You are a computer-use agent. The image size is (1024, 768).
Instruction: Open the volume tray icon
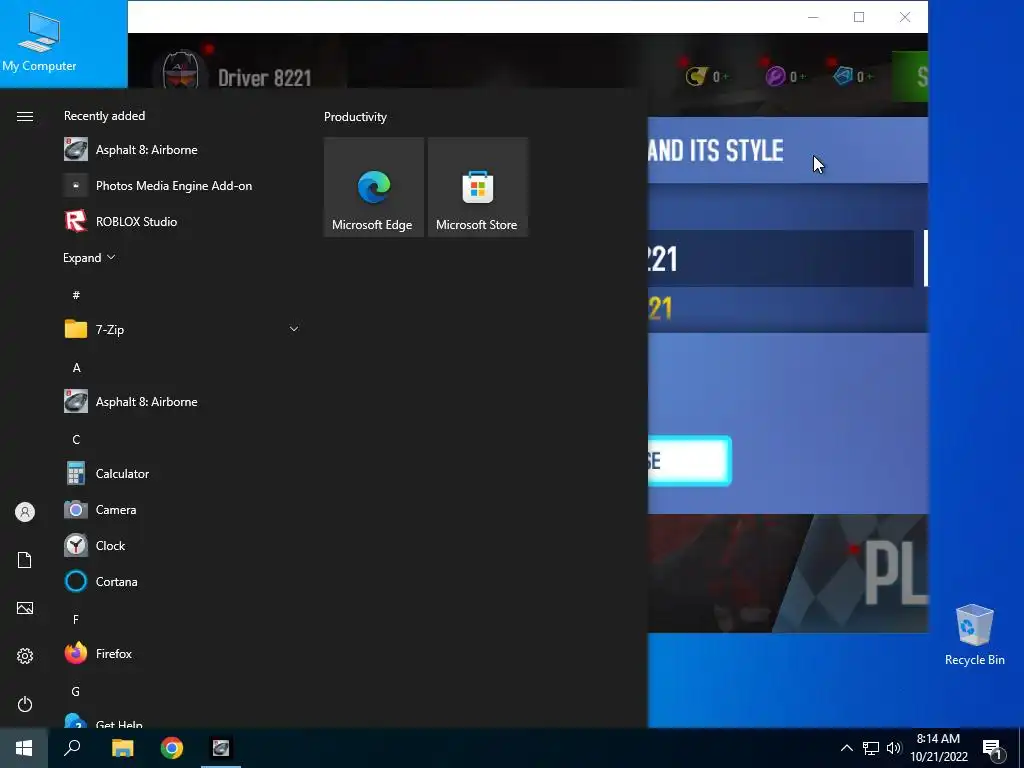tap(893, 748)
